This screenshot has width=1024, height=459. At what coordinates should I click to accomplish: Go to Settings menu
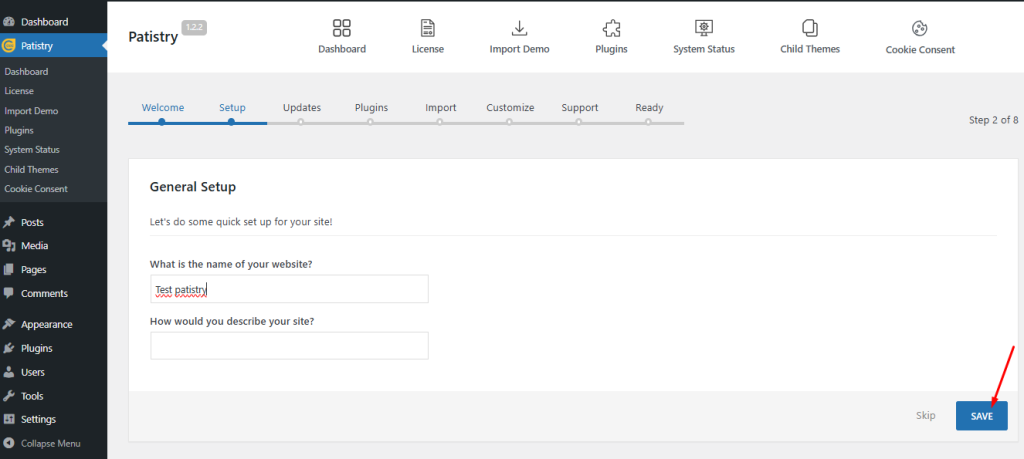(39, 419)
